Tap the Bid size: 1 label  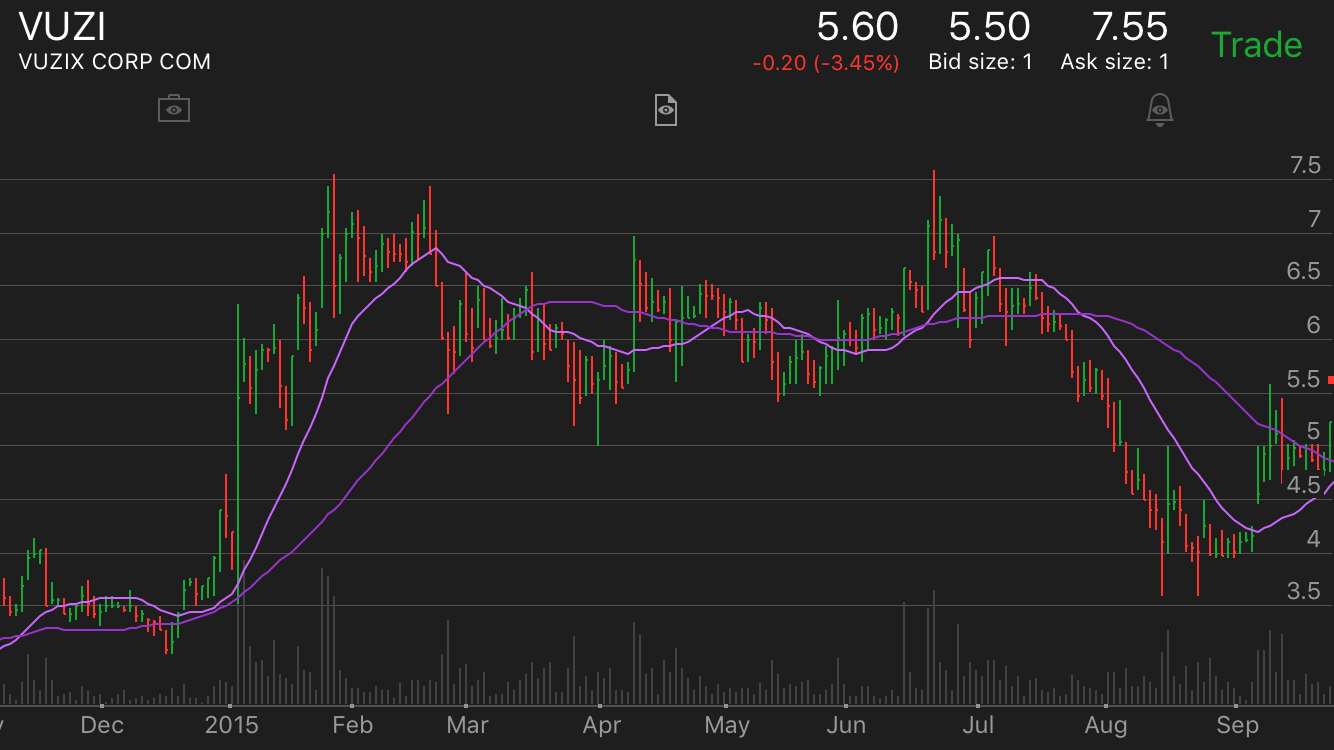pos(980,62)
